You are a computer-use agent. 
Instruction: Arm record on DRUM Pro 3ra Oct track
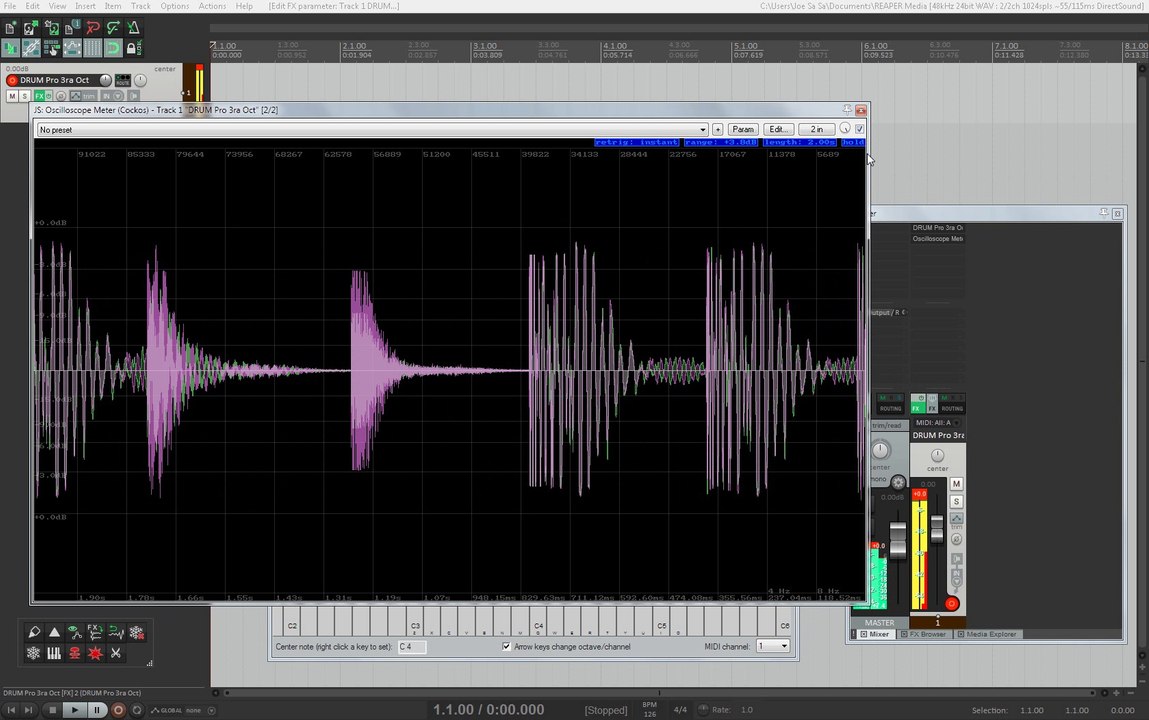pyautogui.click(x=12, y=80)
